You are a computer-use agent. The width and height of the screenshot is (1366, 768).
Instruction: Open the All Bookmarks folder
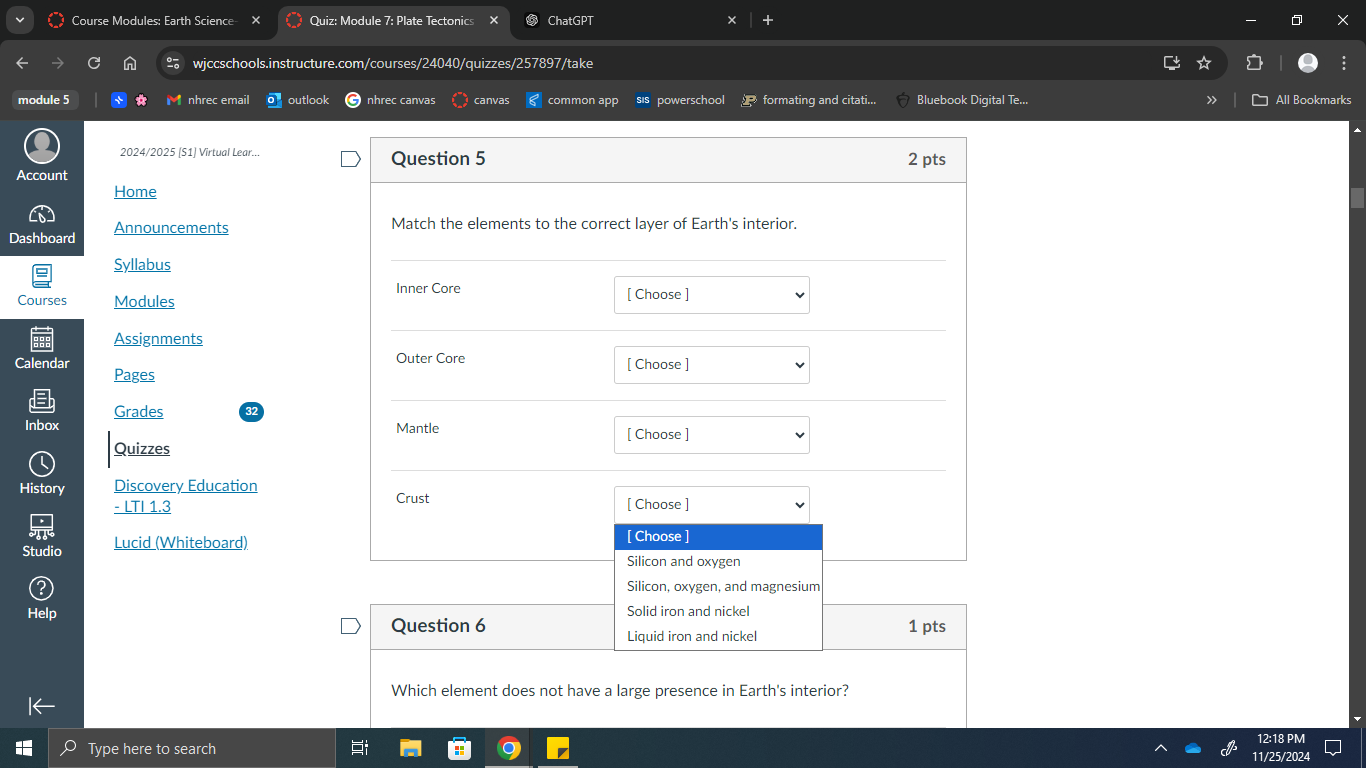1302,100
